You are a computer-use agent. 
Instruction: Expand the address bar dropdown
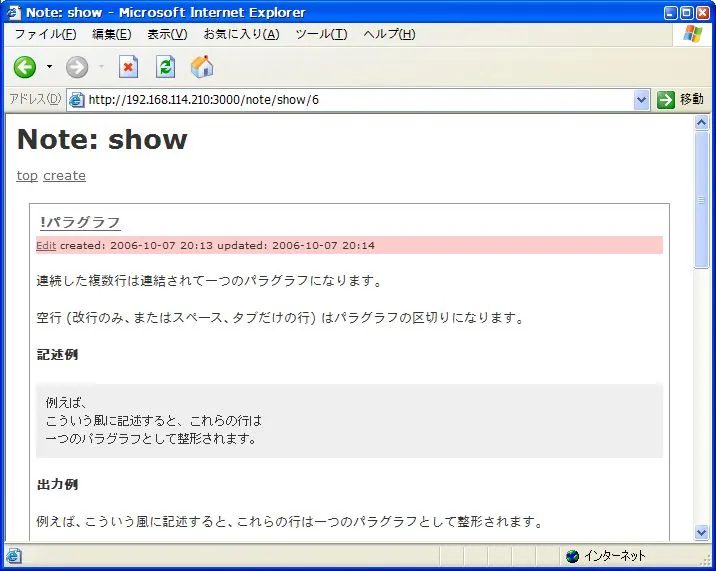[x=641, y=100]
